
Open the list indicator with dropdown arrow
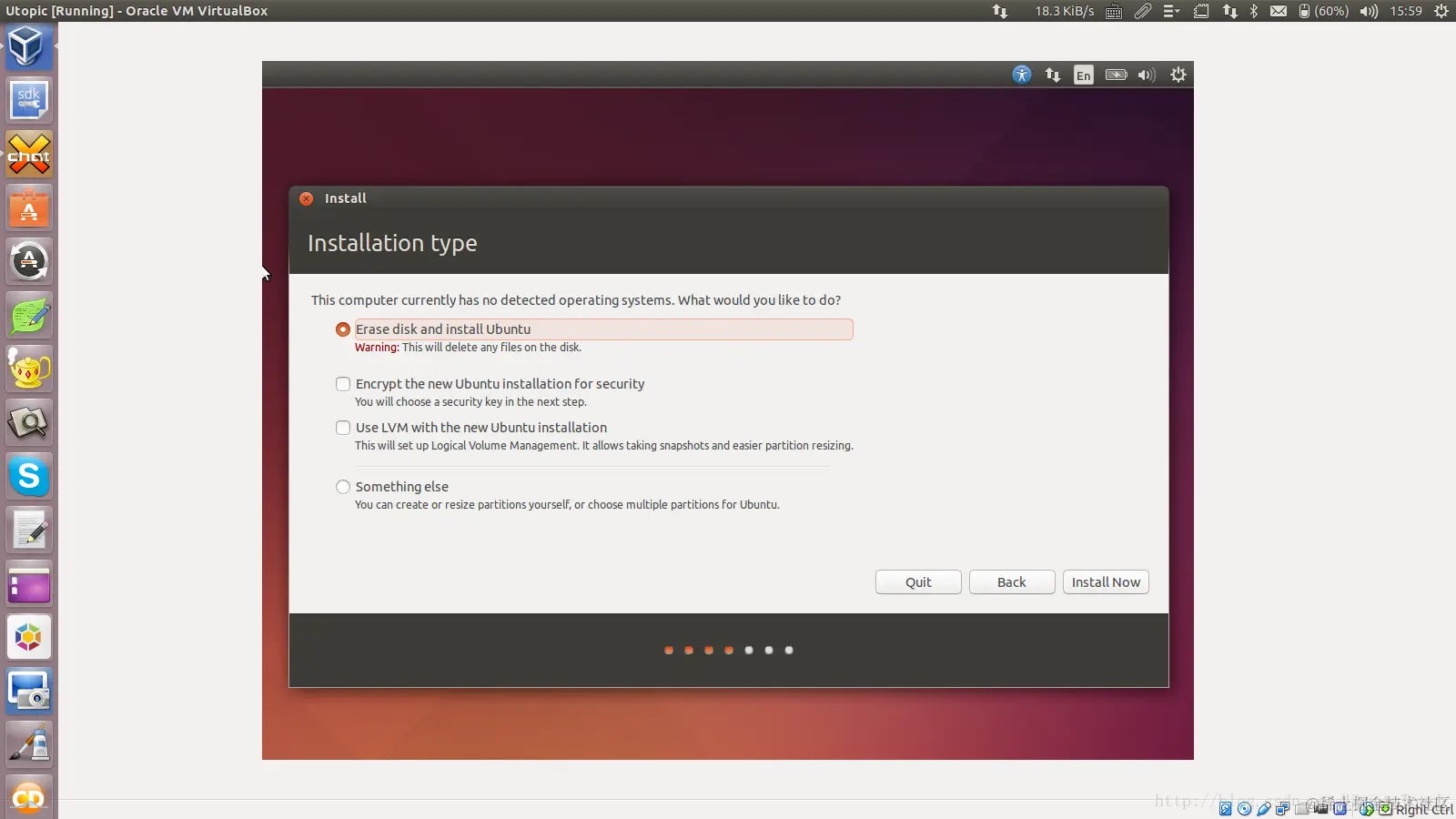1171,11
